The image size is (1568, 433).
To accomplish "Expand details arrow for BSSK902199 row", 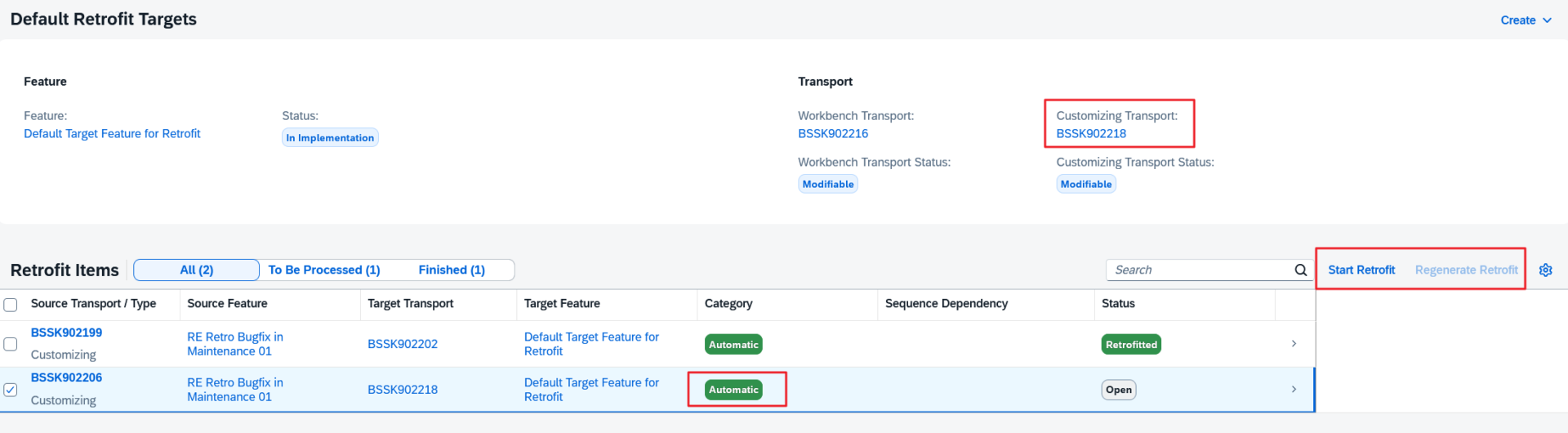I will click(x=1294, y=344).
